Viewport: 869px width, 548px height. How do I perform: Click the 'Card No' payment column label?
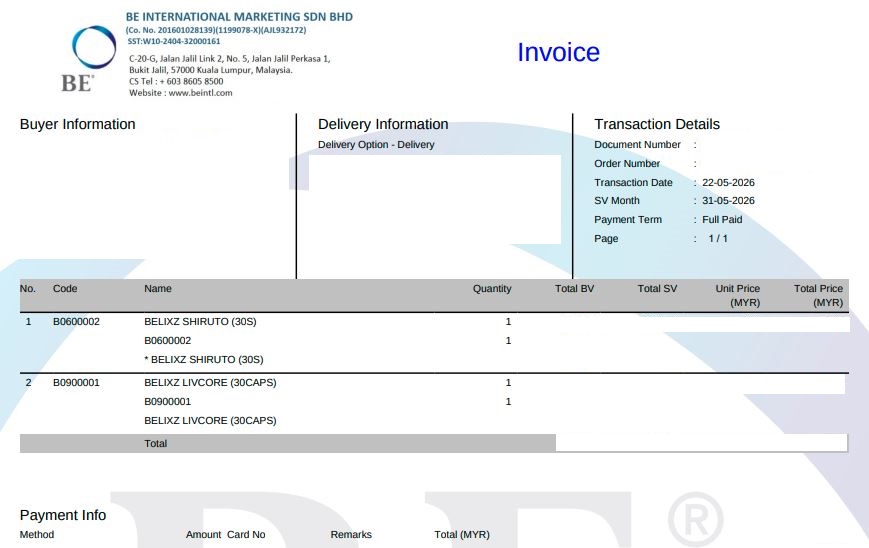coord(246,535)
